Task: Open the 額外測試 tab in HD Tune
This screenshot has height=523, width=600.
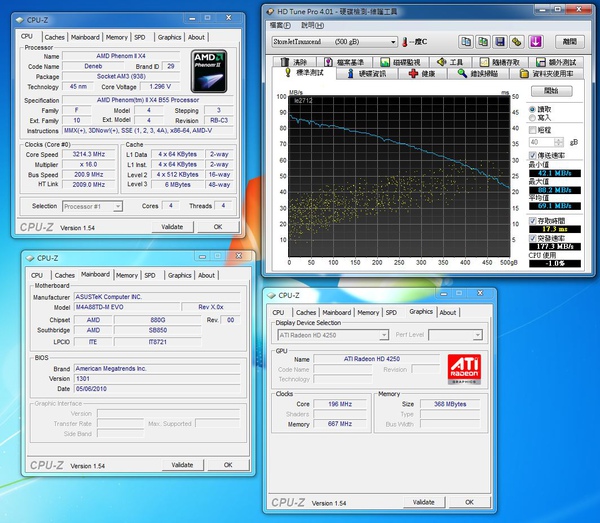Action: 556,62
